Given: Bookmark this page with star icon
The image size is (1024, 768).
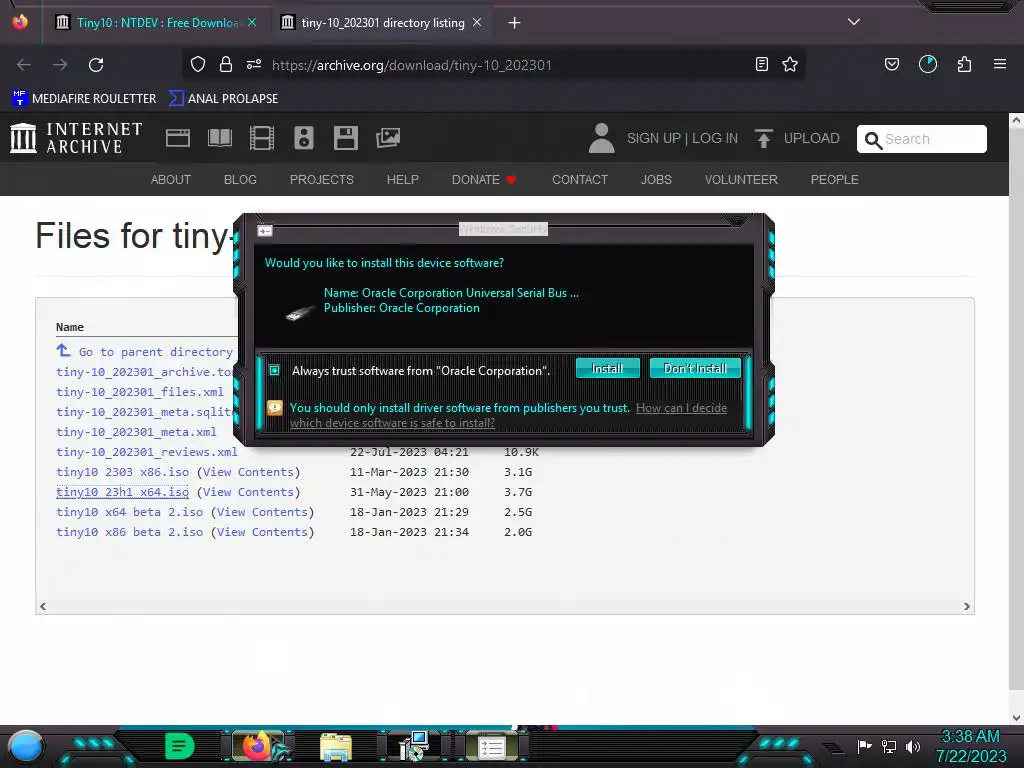Looking at the screenshot, I should (x=790, y=64).
